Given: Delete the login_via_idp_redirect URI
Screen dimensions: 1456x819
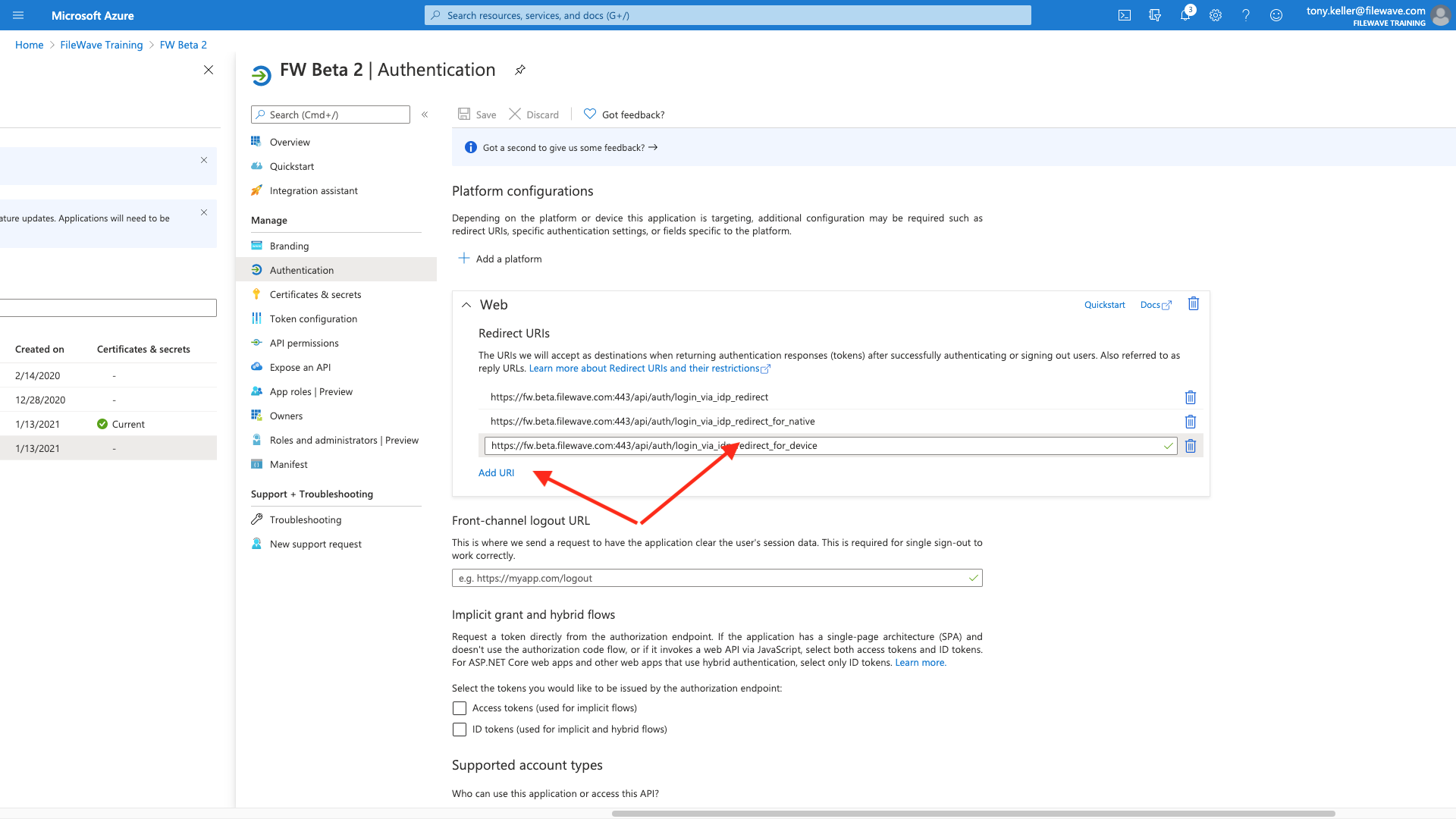Looking at the screenshot, I should point(1191,397).
